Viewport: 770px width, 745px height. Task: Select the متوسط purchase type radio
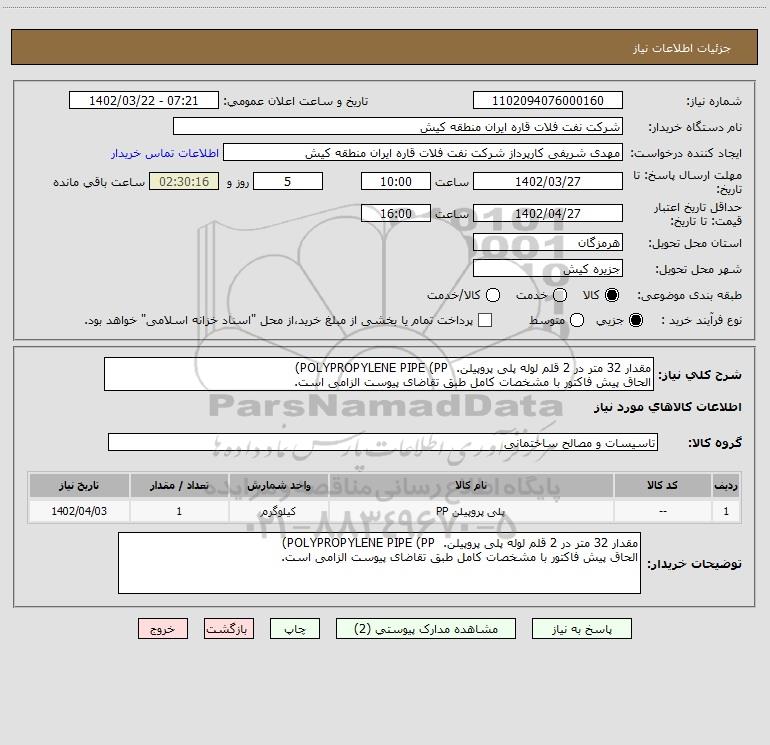577,320
